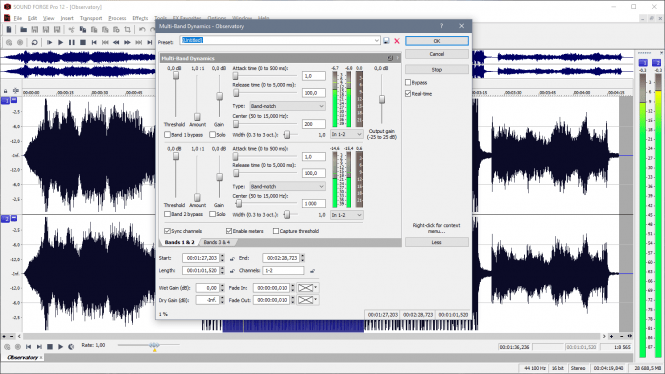The width and height of the screenshot is (665, 374).
Task: Click the OK button
Action: (437, 41)
